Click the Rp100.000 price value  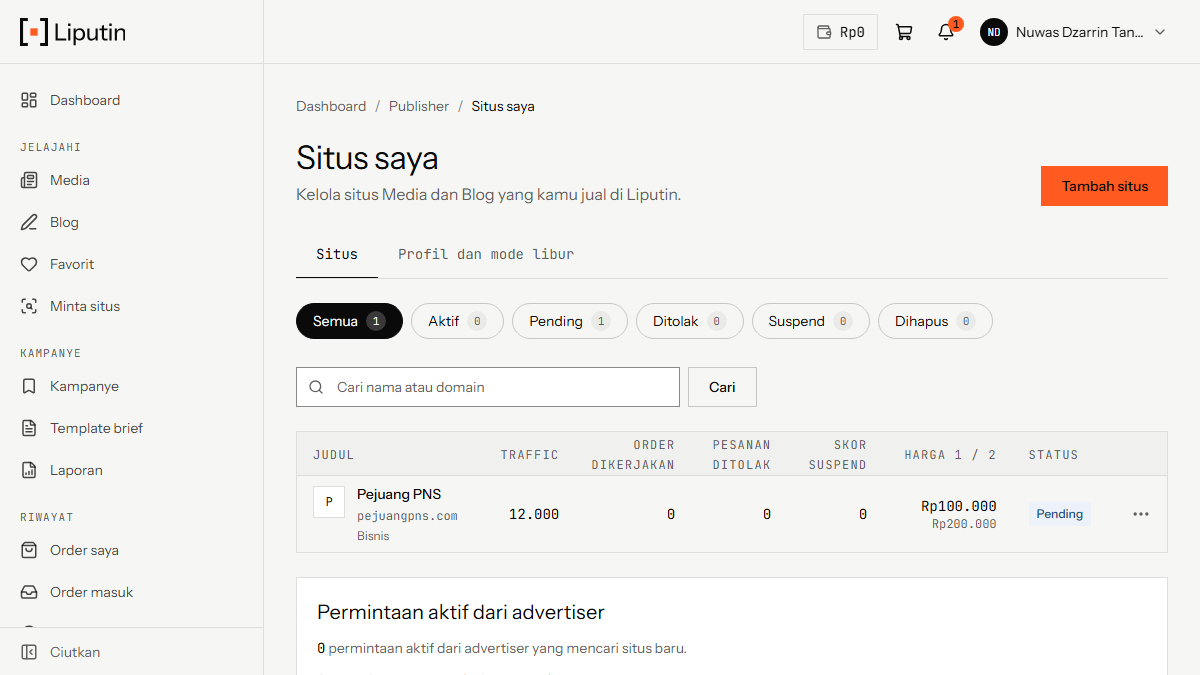tap(958, 506)
